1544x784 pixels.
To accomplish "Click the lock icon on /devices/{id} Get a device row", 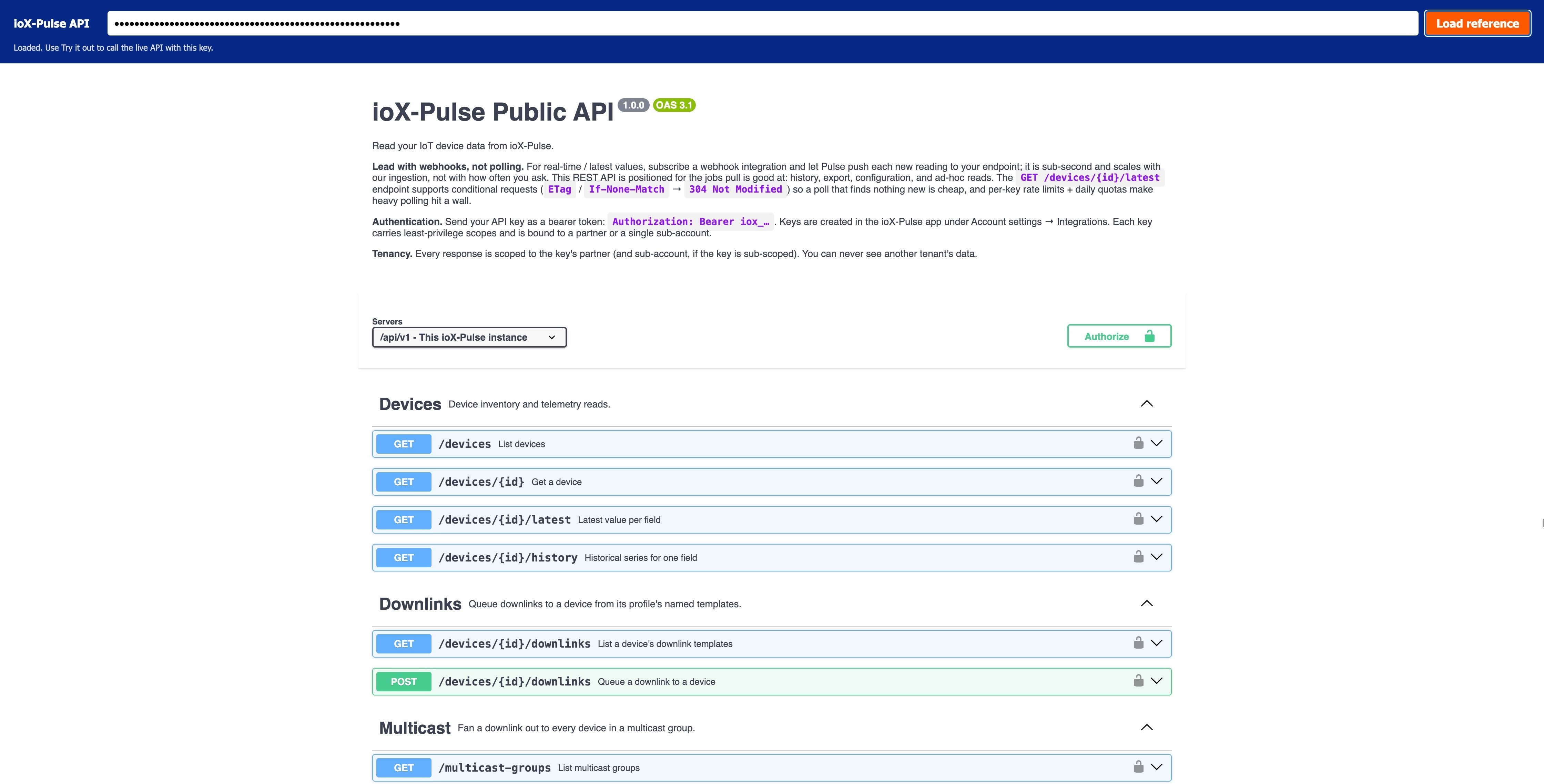I will 1138,481.
